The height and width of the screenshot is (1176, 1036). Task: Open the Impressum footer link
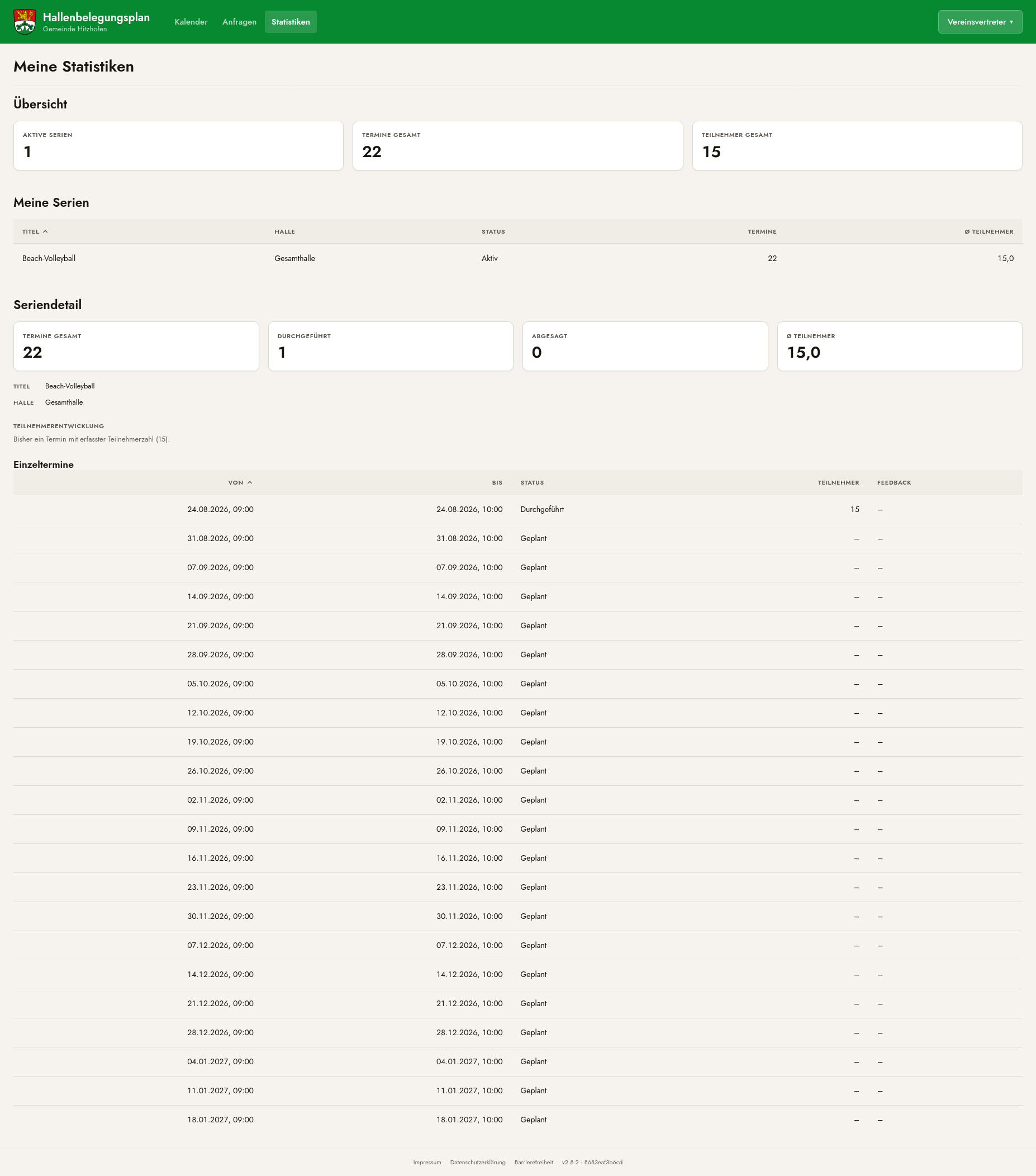[x=427, y=1162]
